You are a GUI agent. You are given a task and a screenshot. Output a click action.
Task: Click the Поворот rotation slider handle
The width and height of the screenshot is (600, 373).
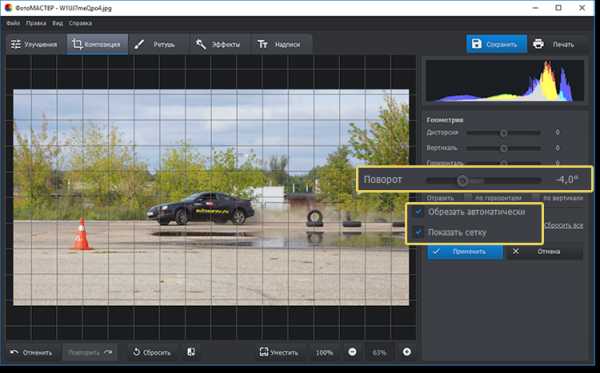(462, 180)
